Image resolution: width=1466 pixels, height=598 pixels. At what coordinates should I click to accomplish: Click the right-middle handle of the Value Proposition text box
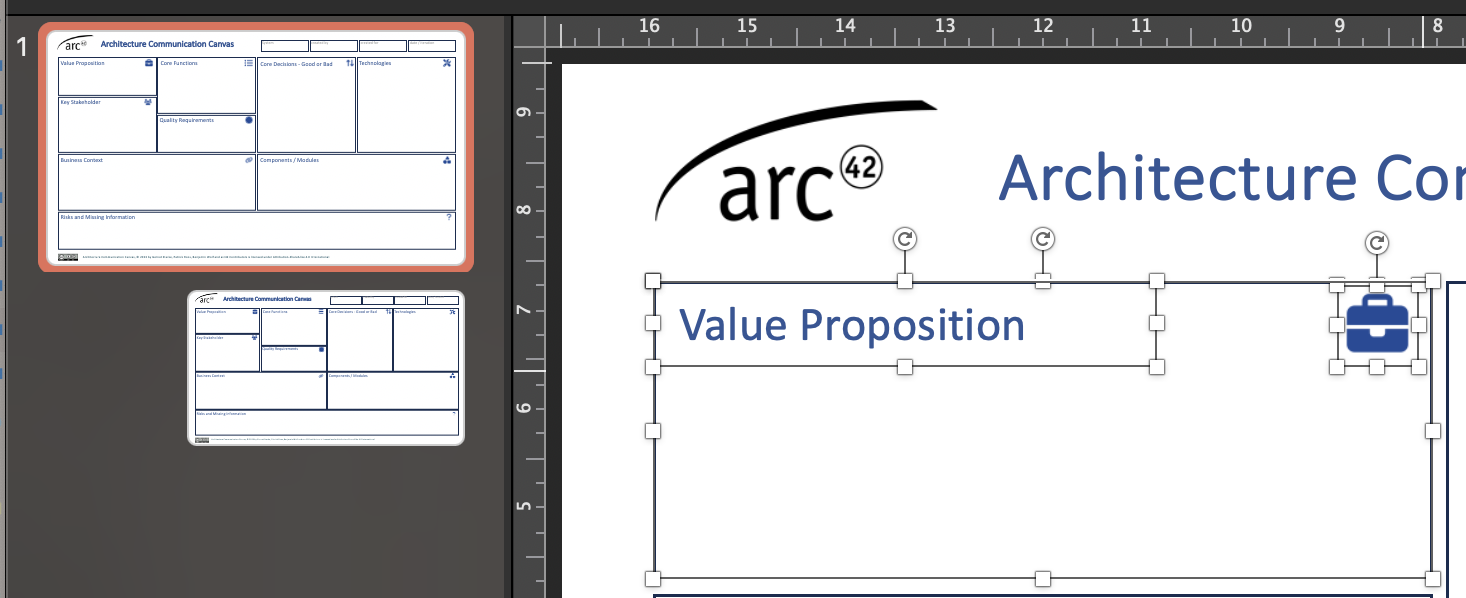1157,323
